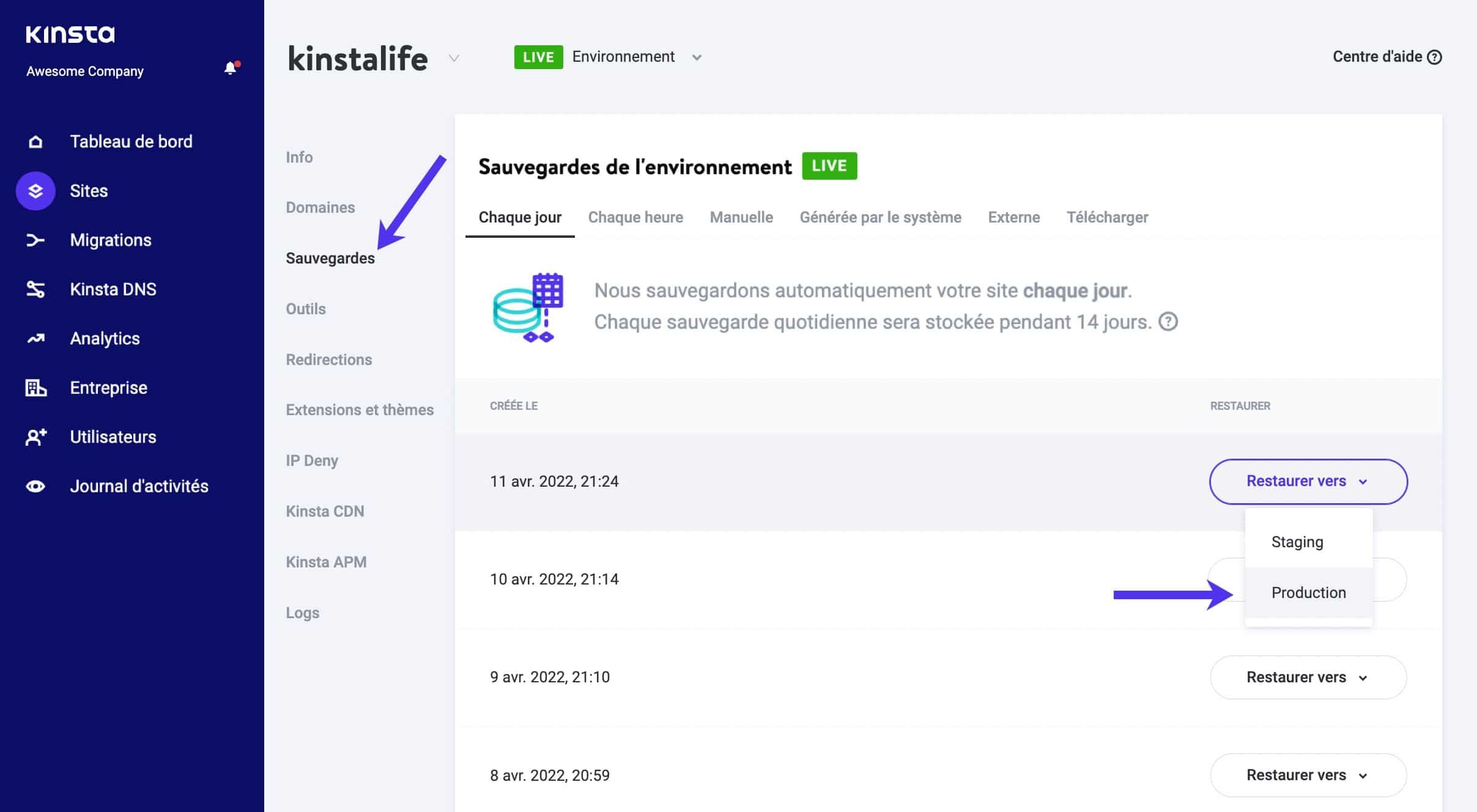Image resolution: width=1477 pixels, height=812 pixels.
Task: Click the '11 avr. 2022, 21:24' backup date
Action: click(x=554, y=482)
